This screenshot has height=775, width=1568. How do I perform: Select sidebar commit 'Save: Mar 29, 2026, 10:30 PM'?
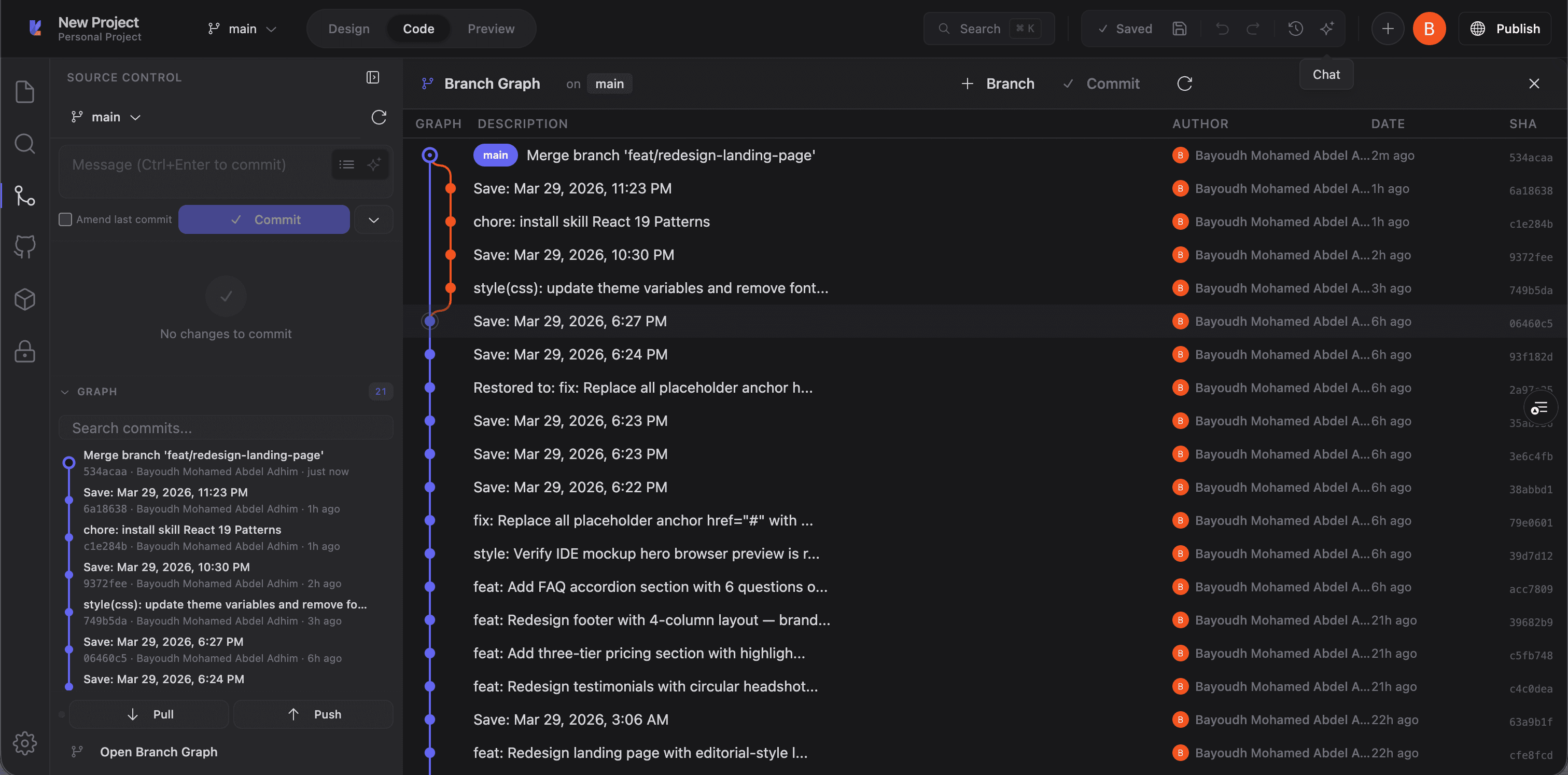[225, 574]
